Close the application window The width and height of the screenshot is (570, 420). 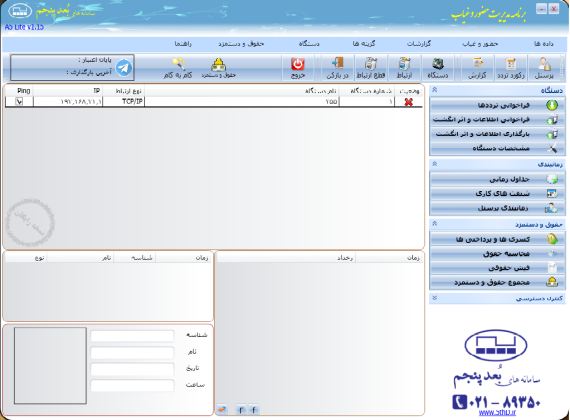click(554, 9)
